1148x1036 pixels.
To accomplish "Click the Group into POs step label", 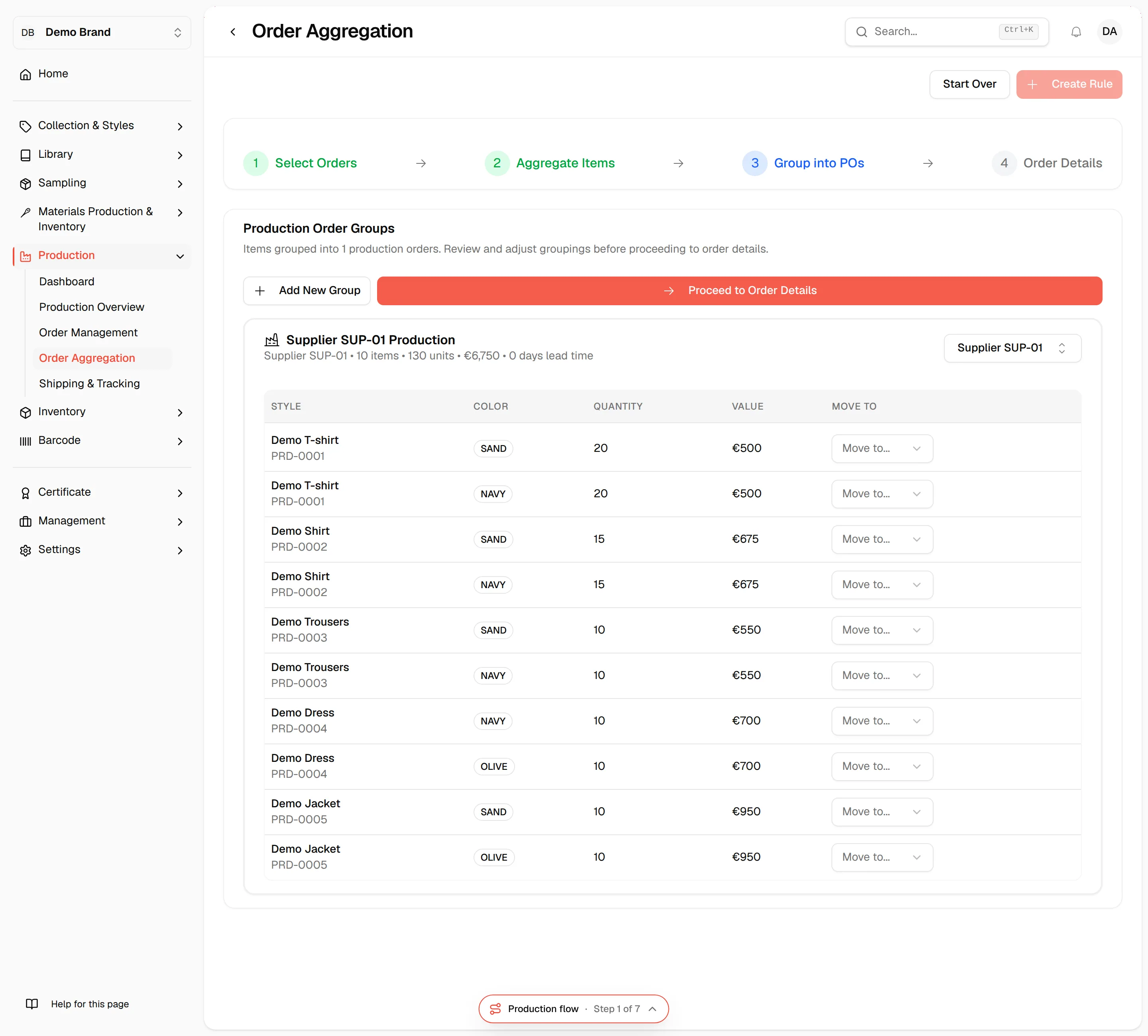I will coord(819,163).
